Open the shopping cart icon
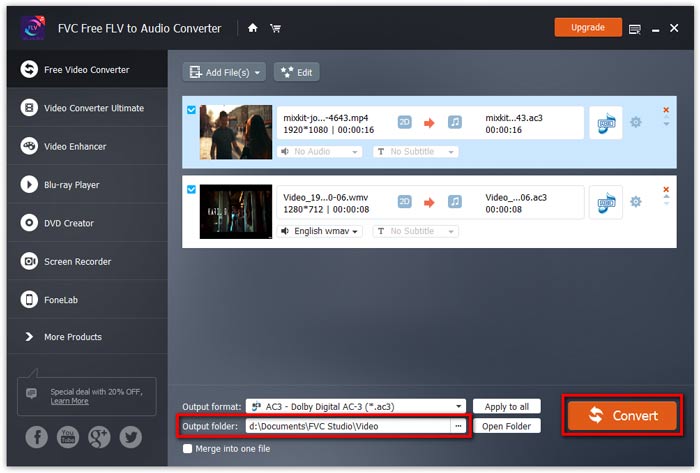The height and width of the screenshot is (473, 700). pos(275,28)
